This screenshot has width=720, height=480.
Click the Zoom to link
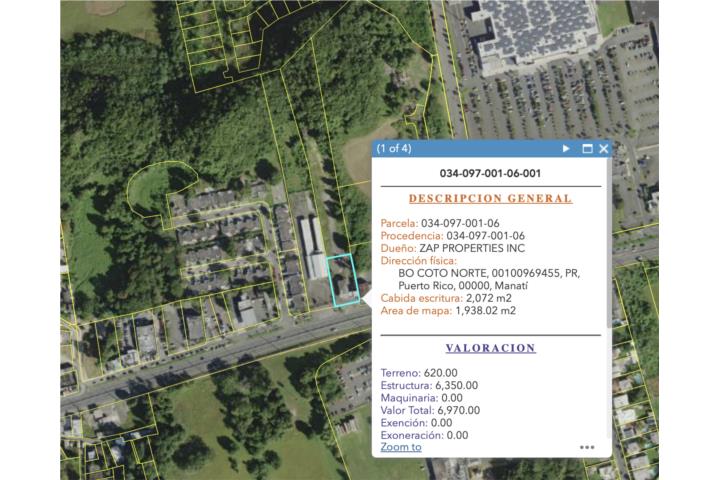401,447
